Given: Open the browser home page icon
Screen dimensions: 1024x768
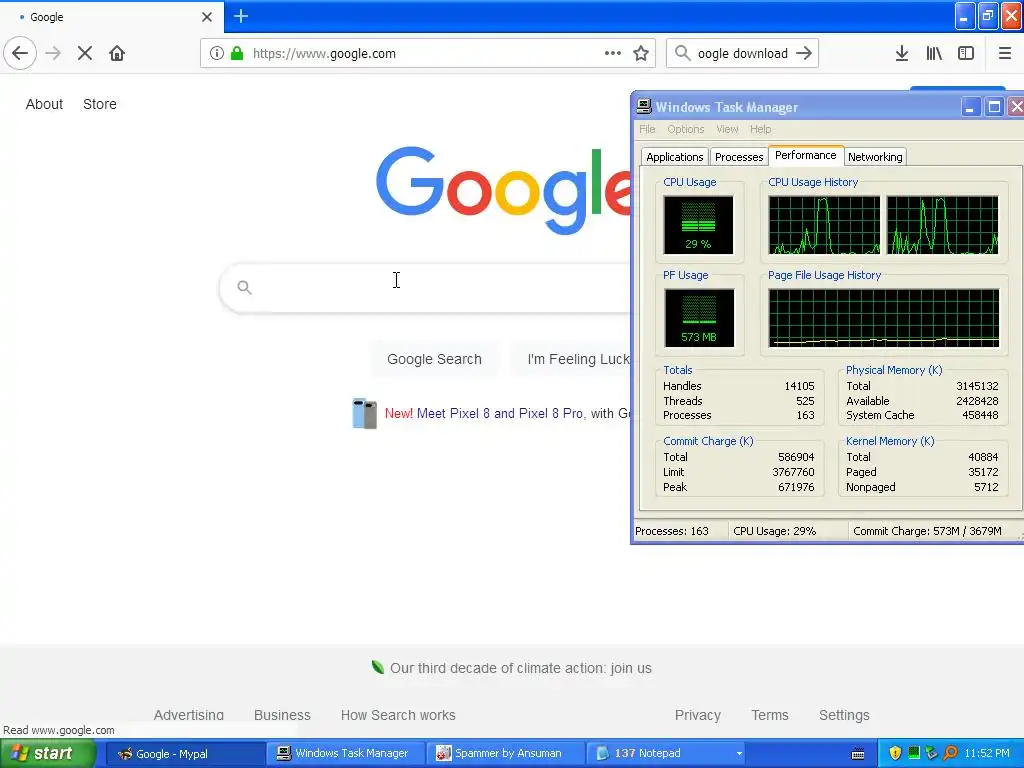Looking at the screenshot, I should [117, 53].
